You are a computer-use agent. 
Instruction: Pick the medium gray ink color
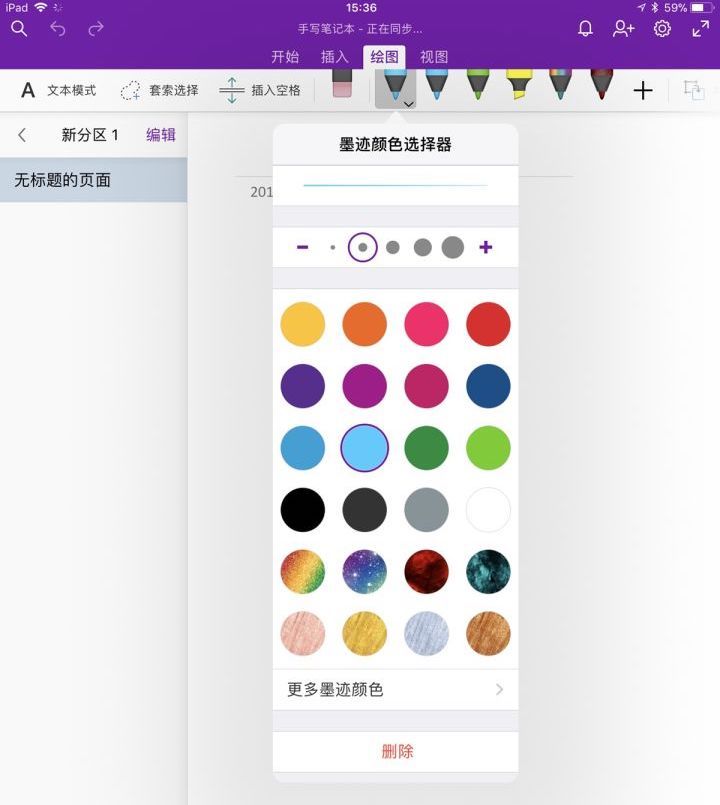click(426, 510)
